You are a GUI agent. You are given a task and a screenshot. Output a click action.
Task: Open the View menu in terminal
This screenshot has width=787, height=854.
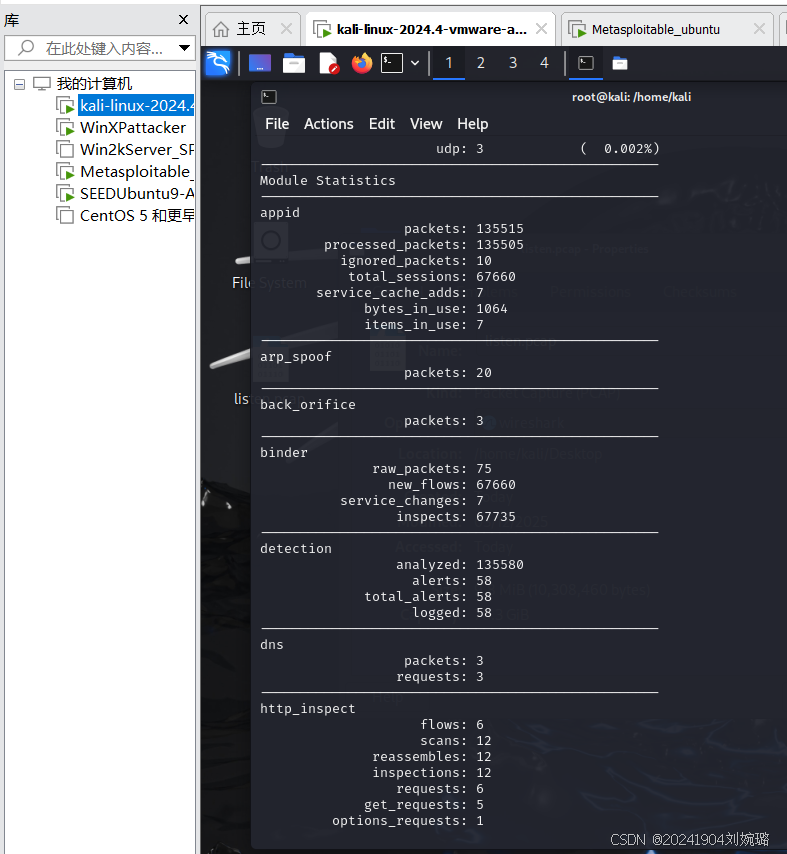(426, 124)
